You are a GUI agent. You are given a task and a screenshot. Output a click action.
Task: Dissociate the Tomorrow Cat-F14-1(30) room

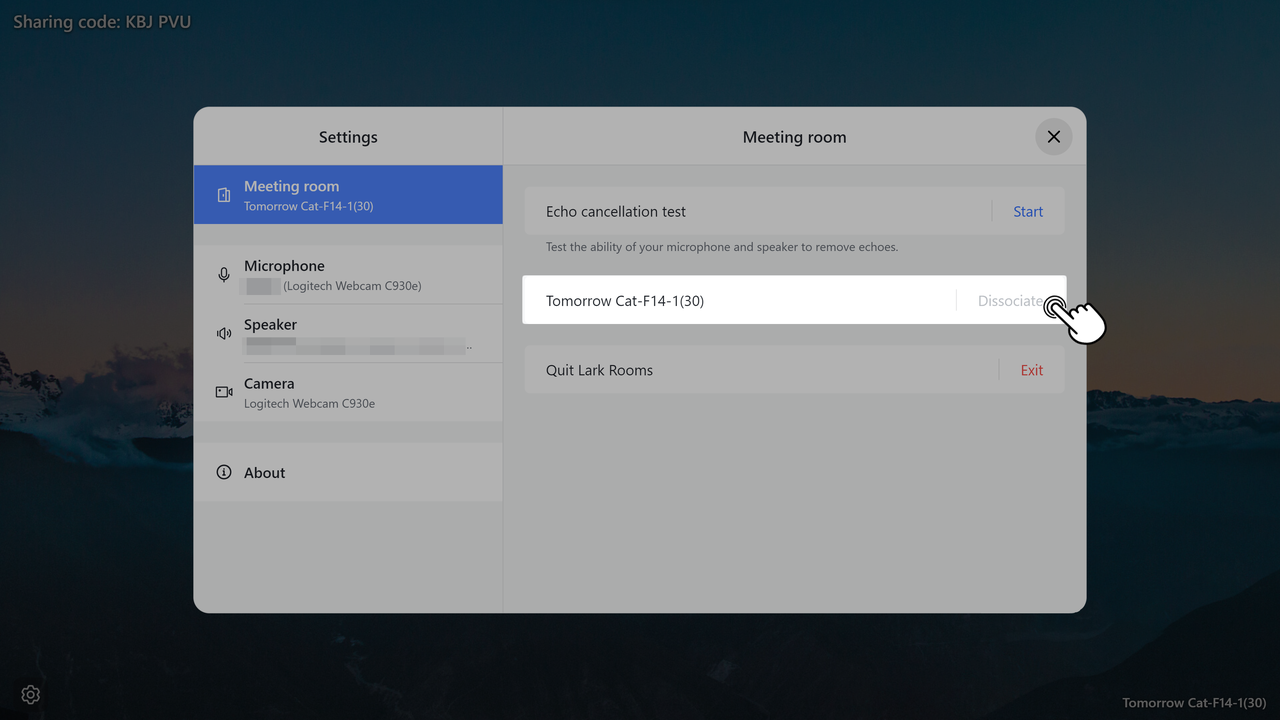(1010, 301)
